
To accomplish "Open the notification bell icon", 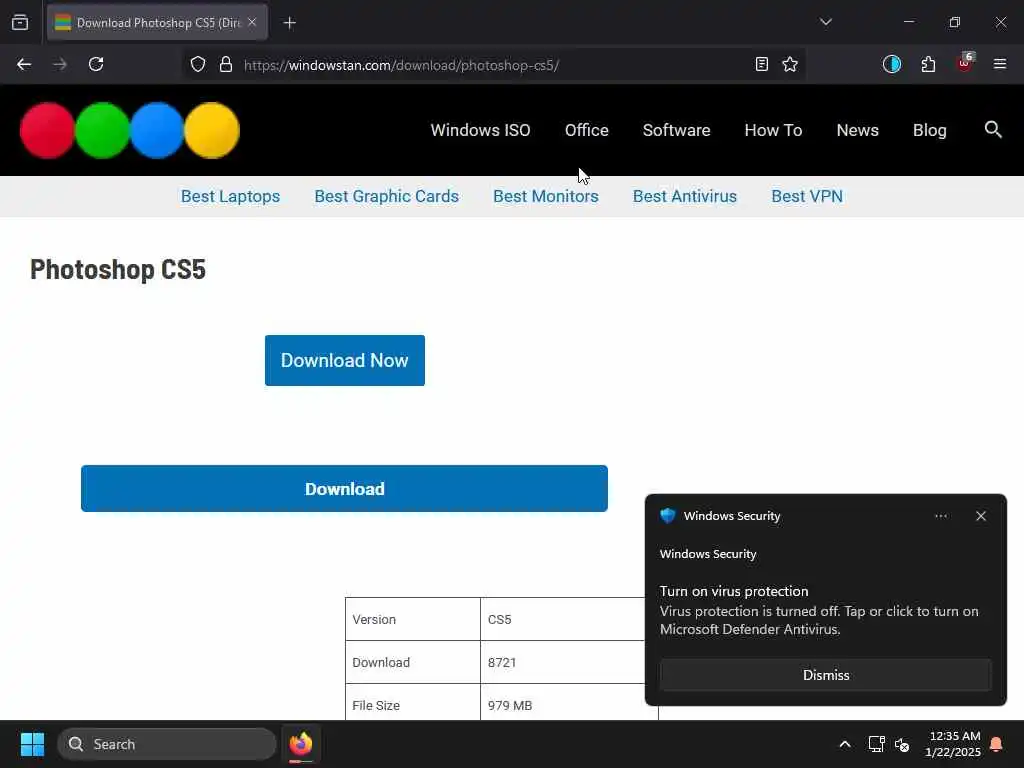I will (x=996, y=744).
